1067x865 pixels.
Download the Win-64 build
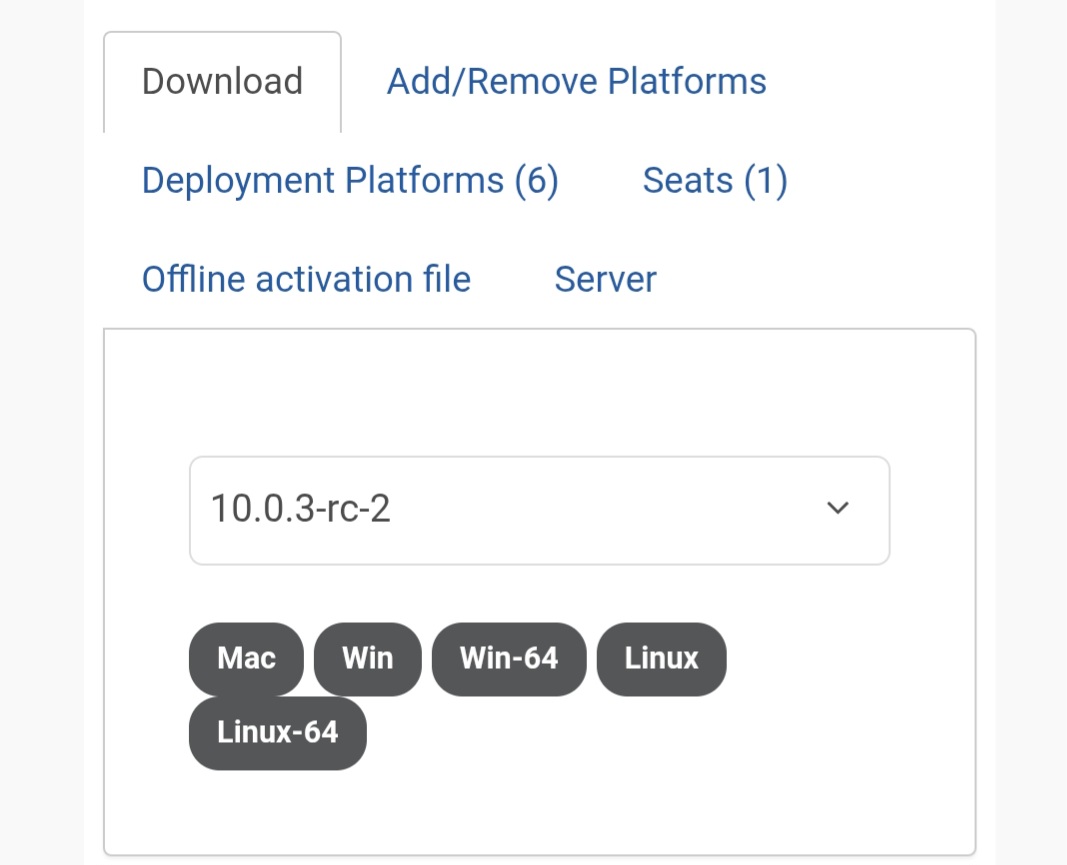pos(508,658)
